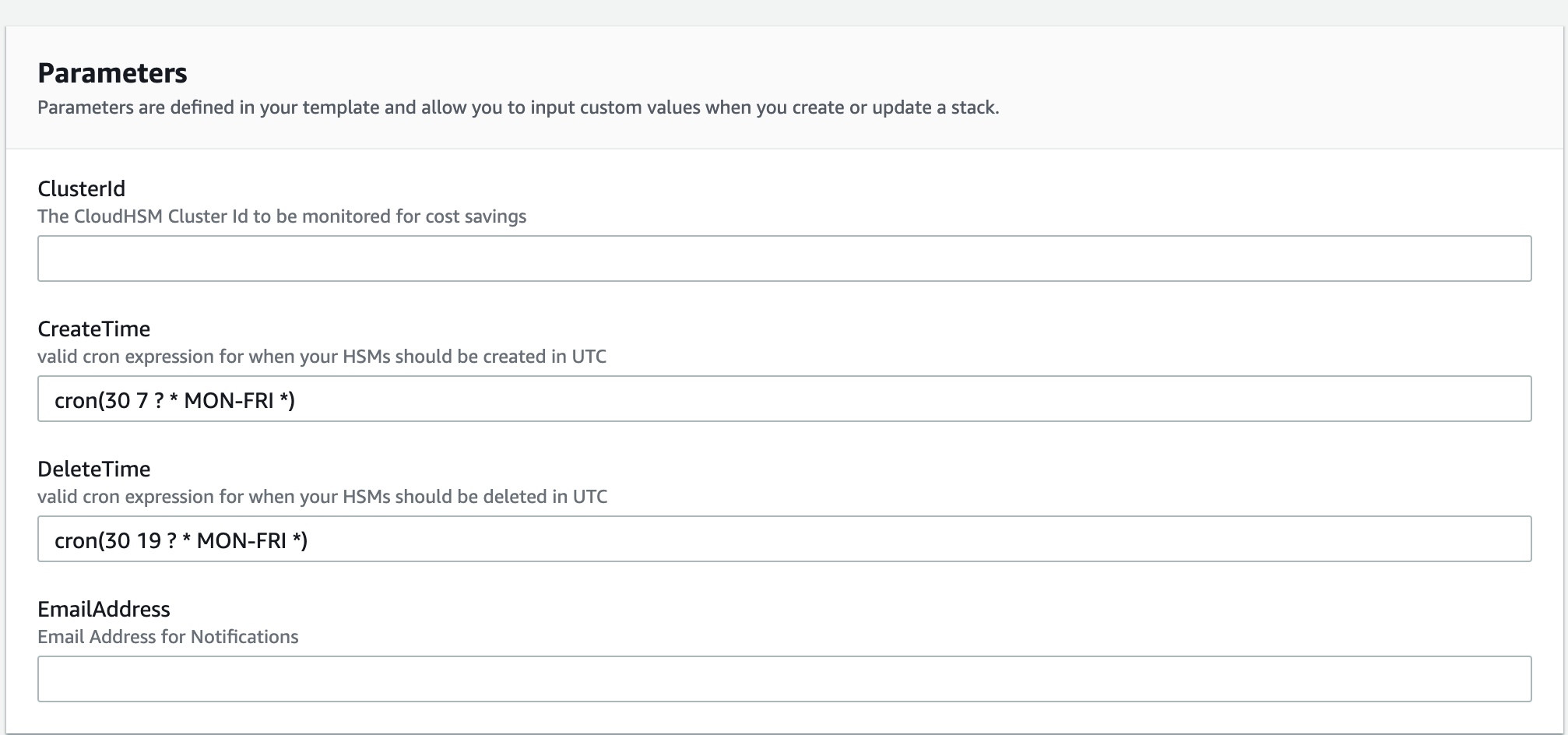This screenshot has height=735, width=1568.
Task: Click the CloudHSM Cluster Id description text
Action: (x=282, y=216)
